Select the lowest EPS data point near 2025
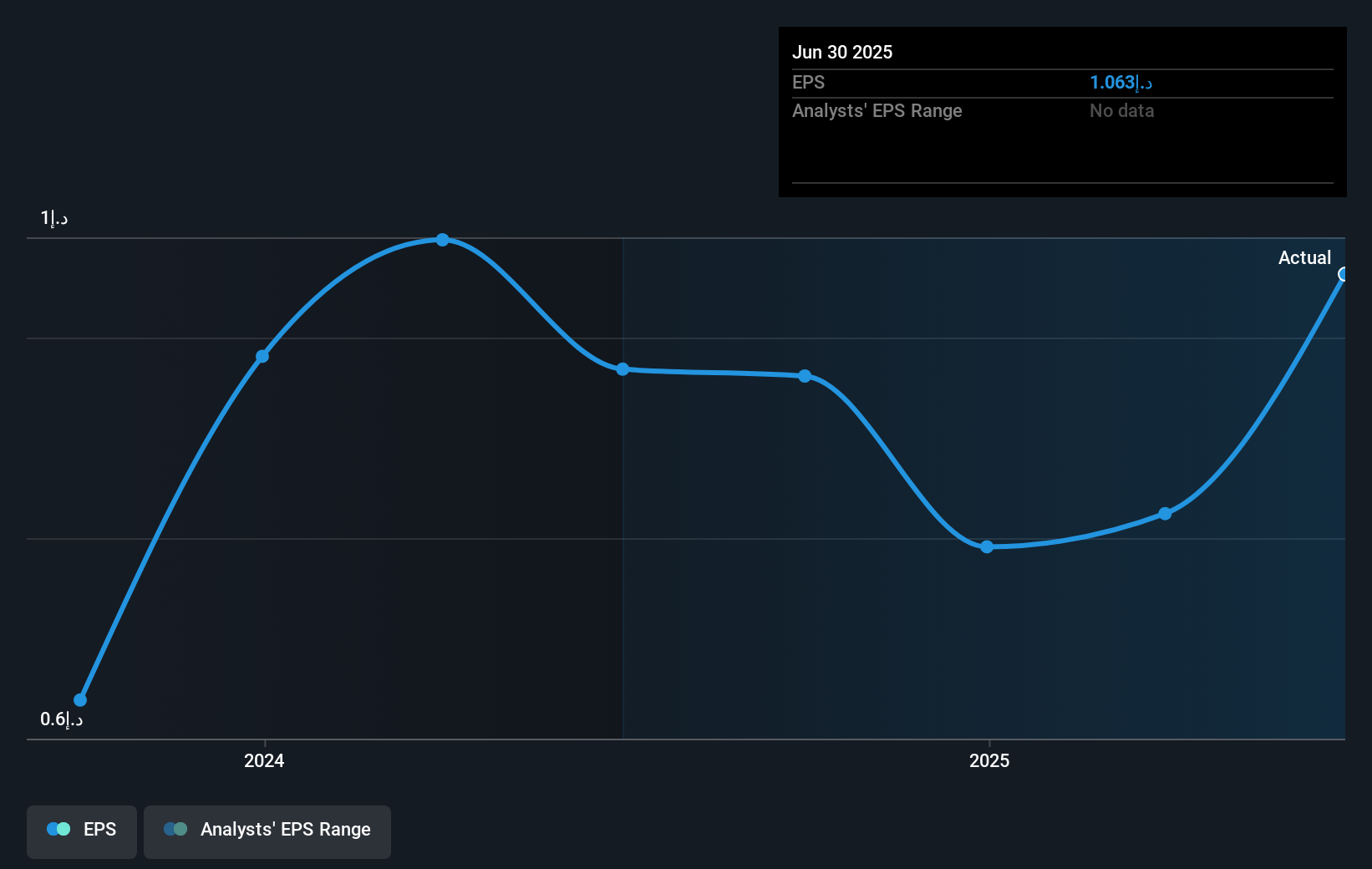 988,546
